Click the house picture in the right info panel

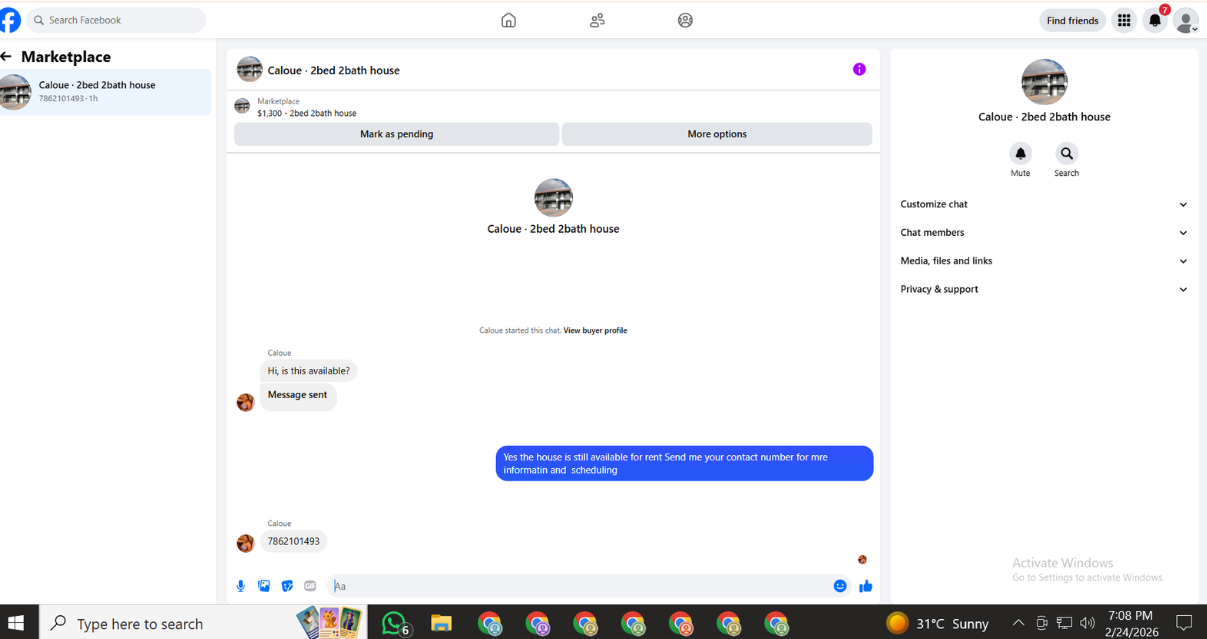point(1044,82)
